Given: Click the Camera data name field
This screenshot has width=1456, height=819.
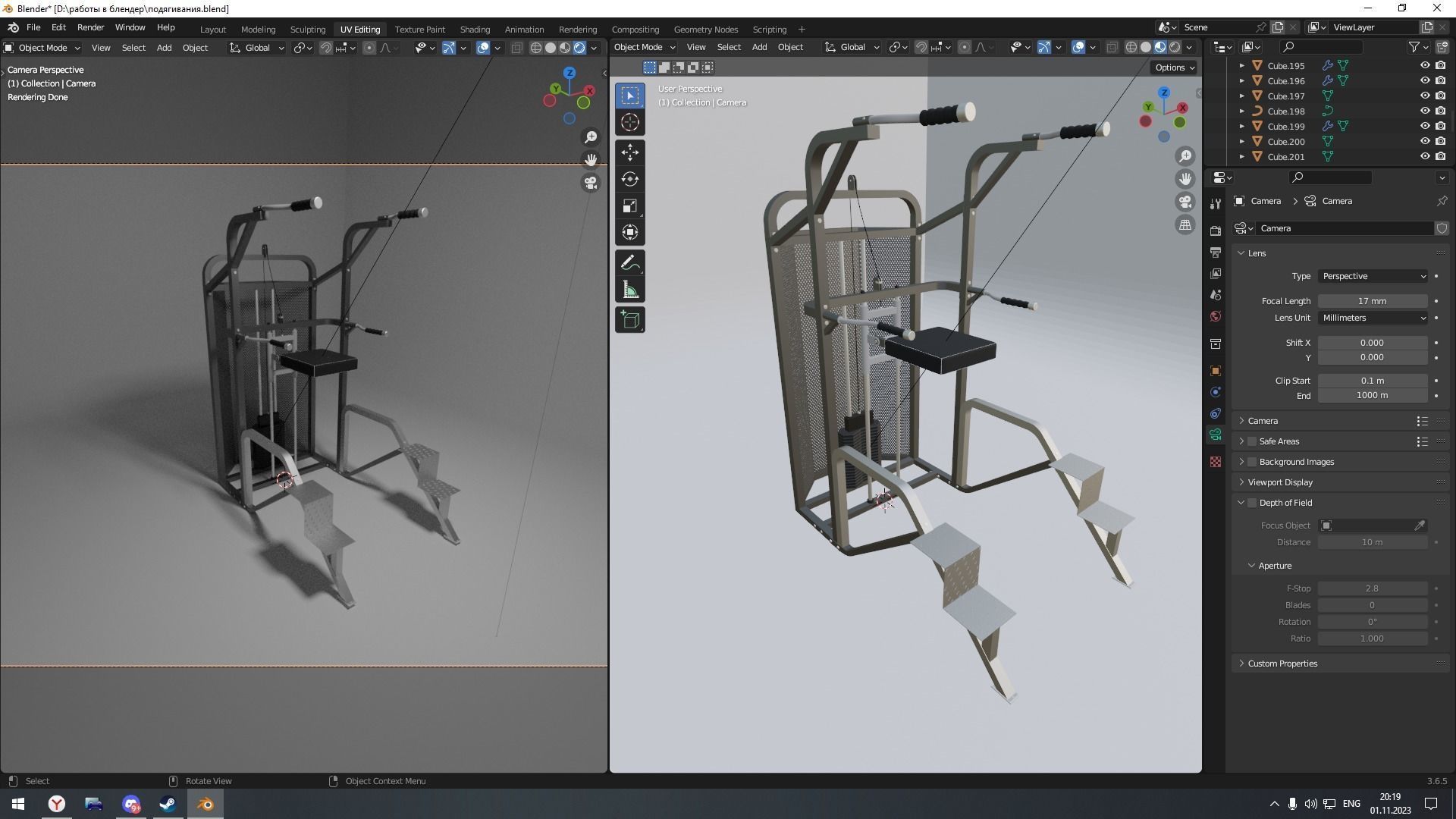Looking at the screenshot, I should pos(1343,228).
